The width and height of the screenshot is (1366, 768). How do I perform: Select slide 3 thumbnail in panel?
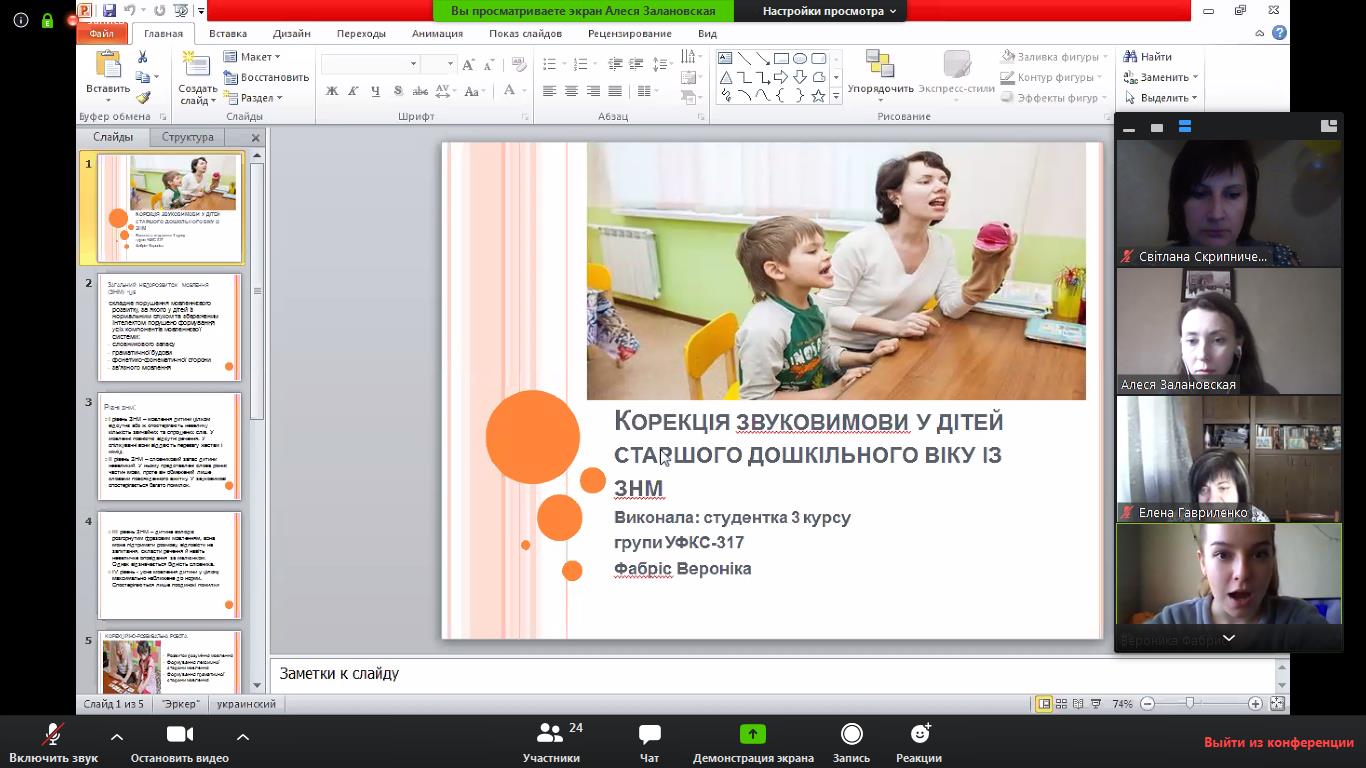click(x=170, y=446)
